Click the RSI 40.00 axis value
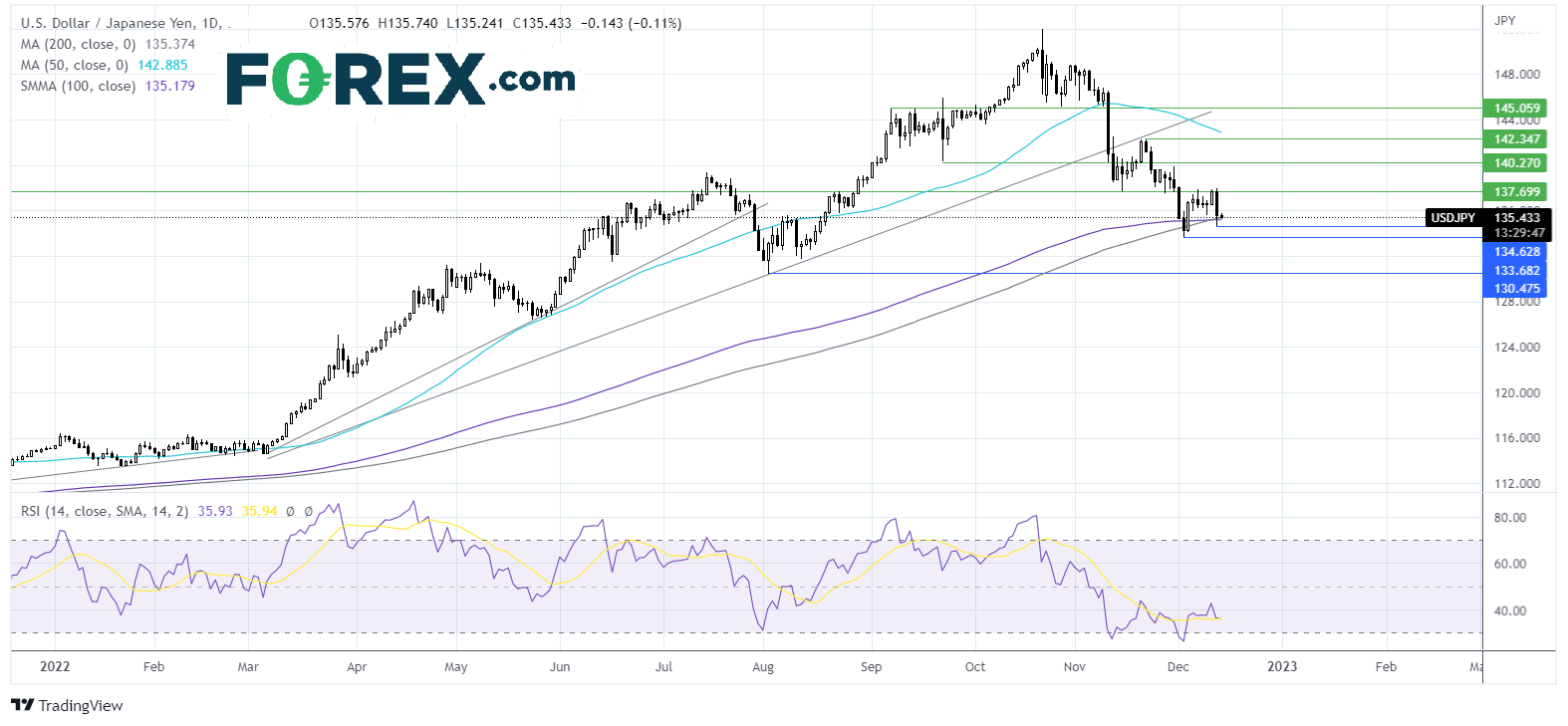The image size is (1568, 726). [x=1510, y=610]
